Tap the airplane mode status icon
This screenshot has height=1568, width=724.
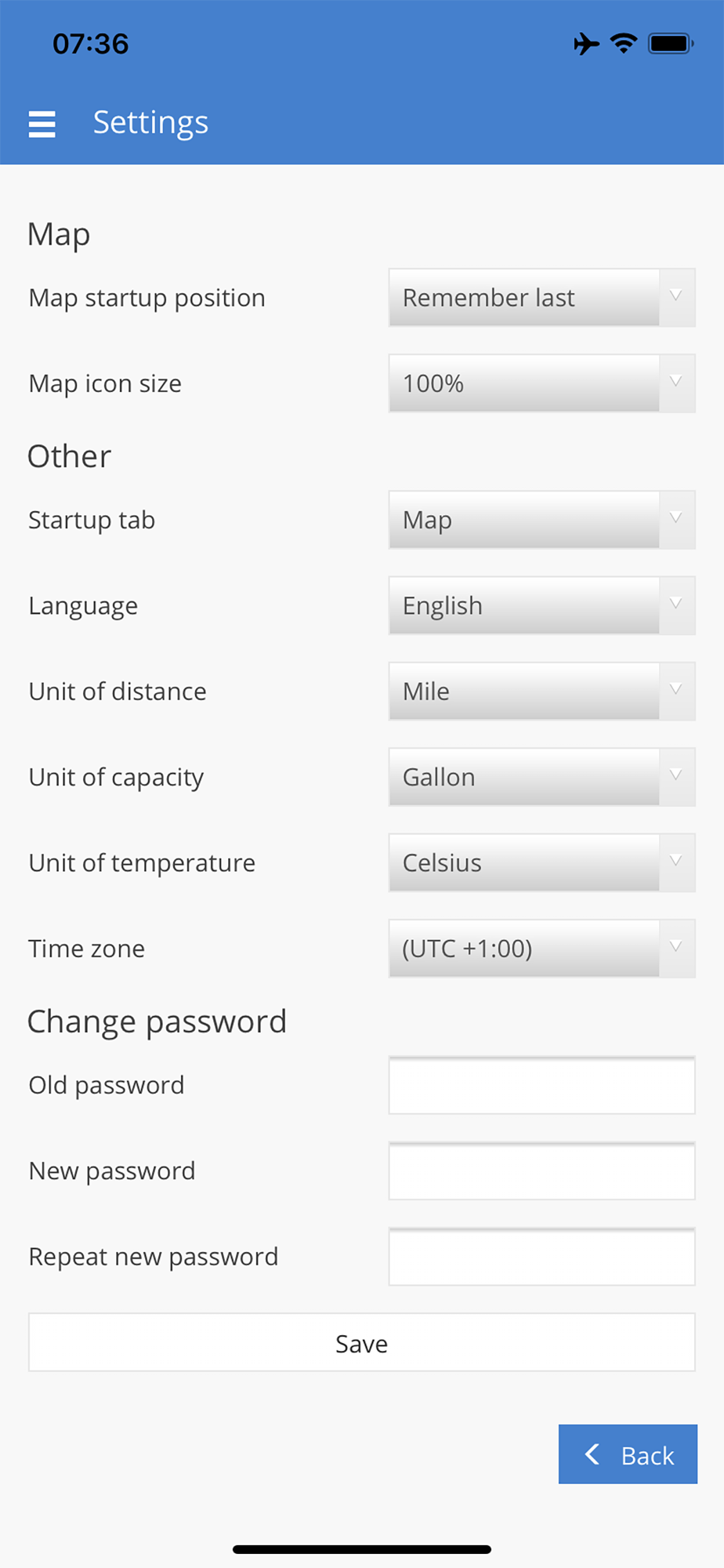[x=586, y=44]
